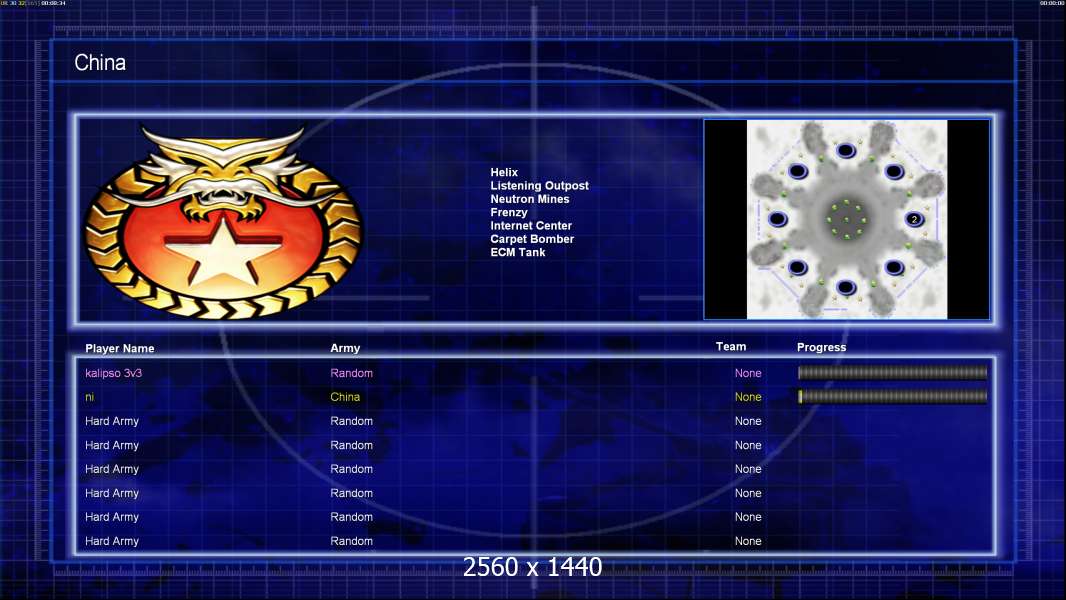Image resolution: width=1066 pixels, height=600 pixels.
Task: Click None team for player ni
Action: pos(748,397)
